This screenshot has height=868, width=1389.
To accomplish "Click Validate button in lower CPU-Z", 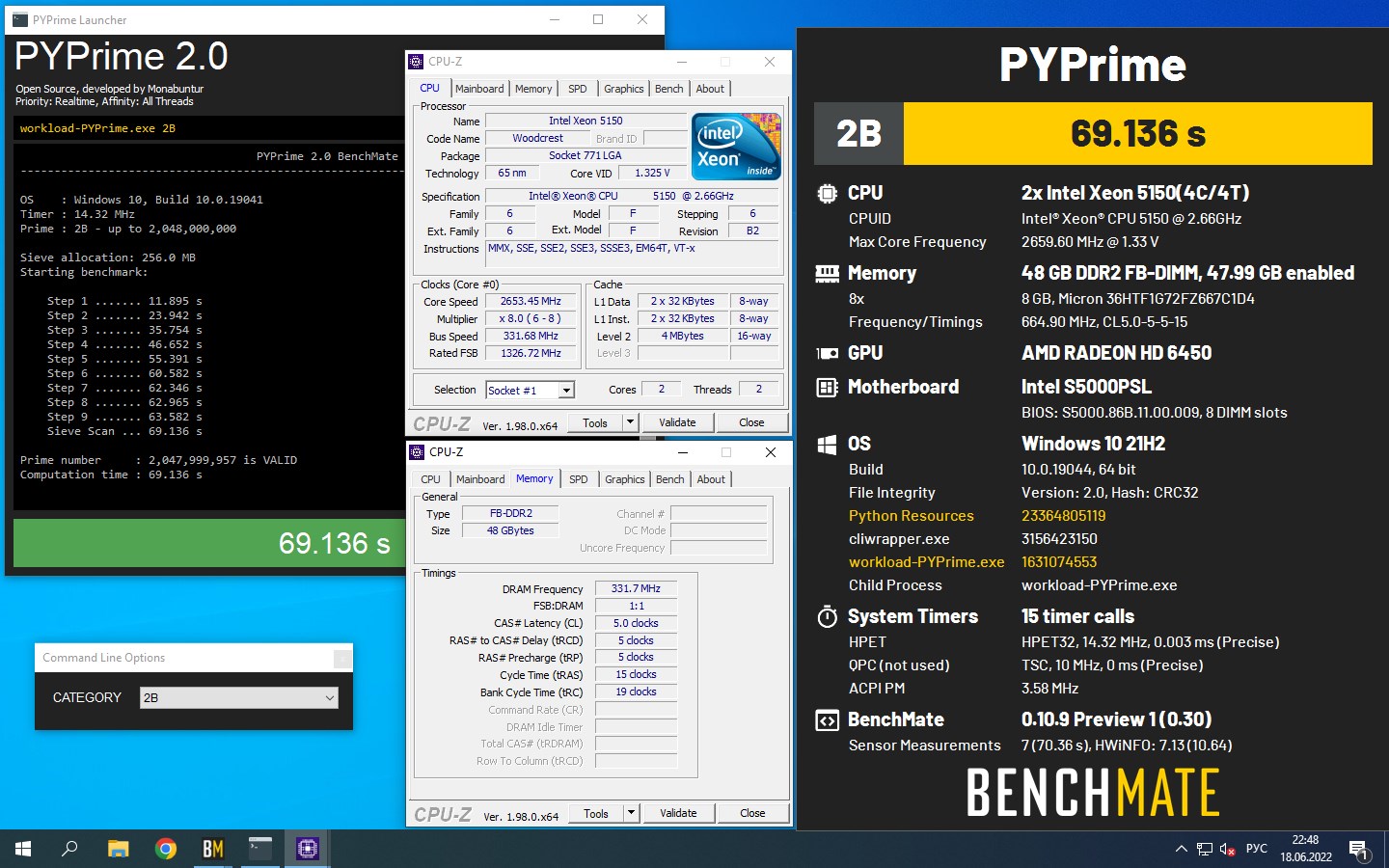I will [678, 813].
